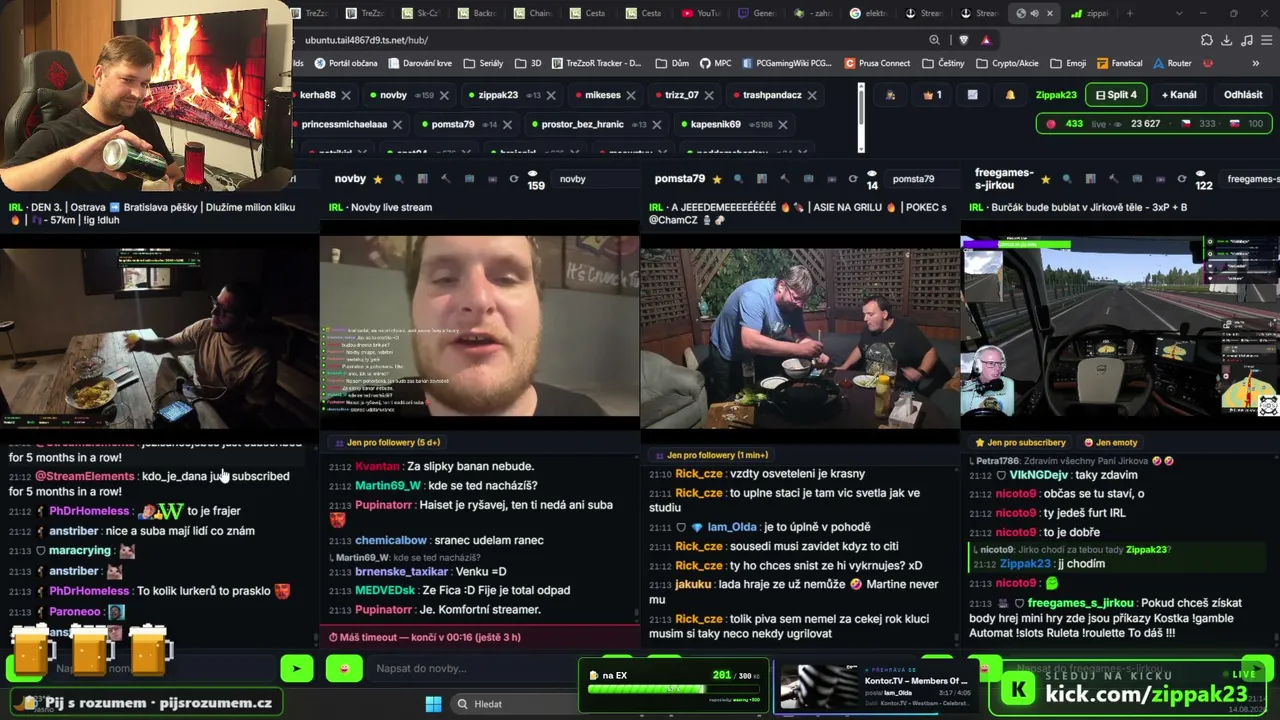Remove princessmichaelaaa from the channel list
This screenshot has width=1280, height=720.
tap(397, 125)
